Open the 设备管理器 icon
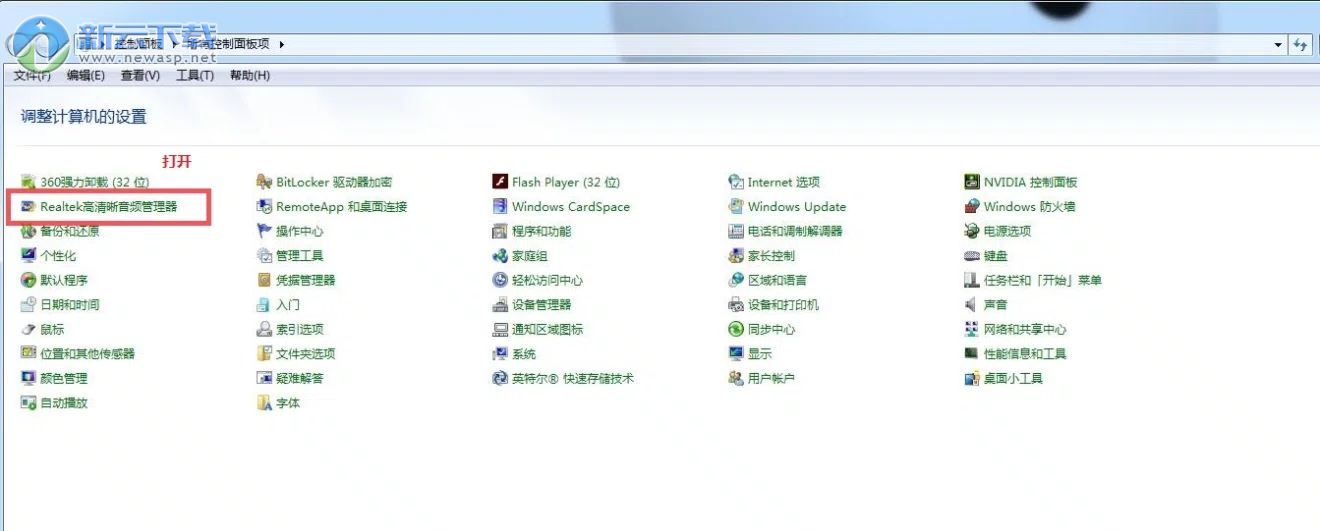The width and height of the screenshot is (1320, 531). tap(501, 305)
